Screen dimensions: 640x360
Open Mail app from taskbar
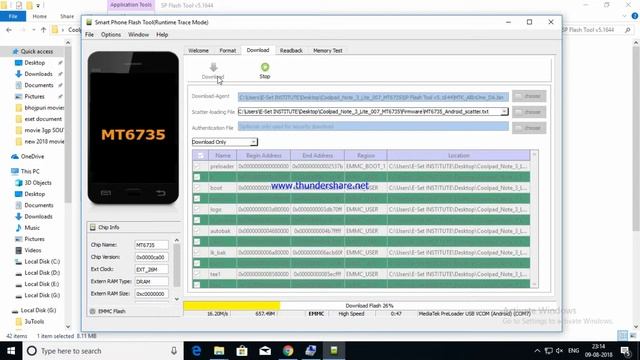click(x=265, y=351)
